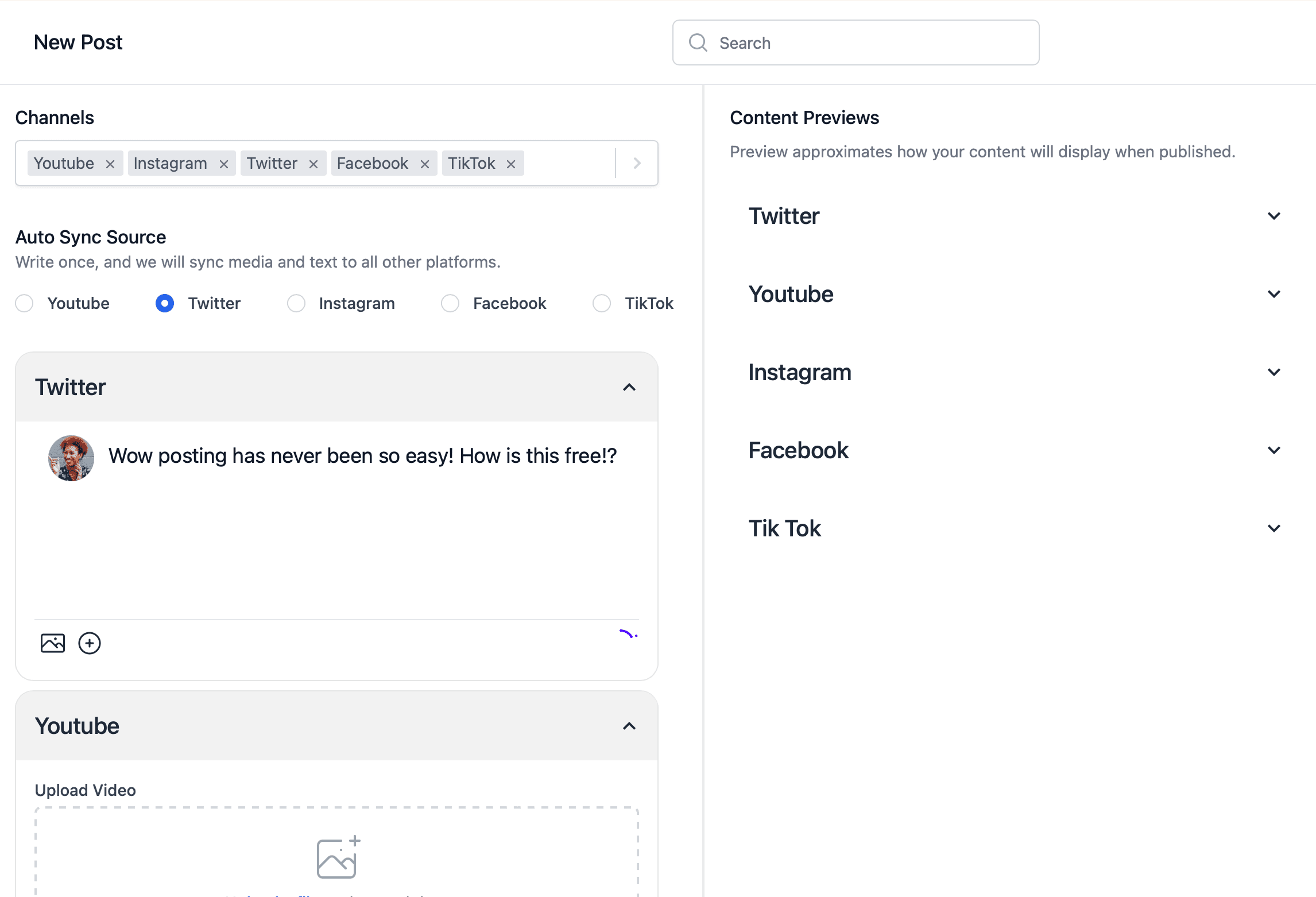The height and width of the screenshot is (897, 1316).
Task: Click the circled plus icon in Twitter composer
Action: pos(90,643)
